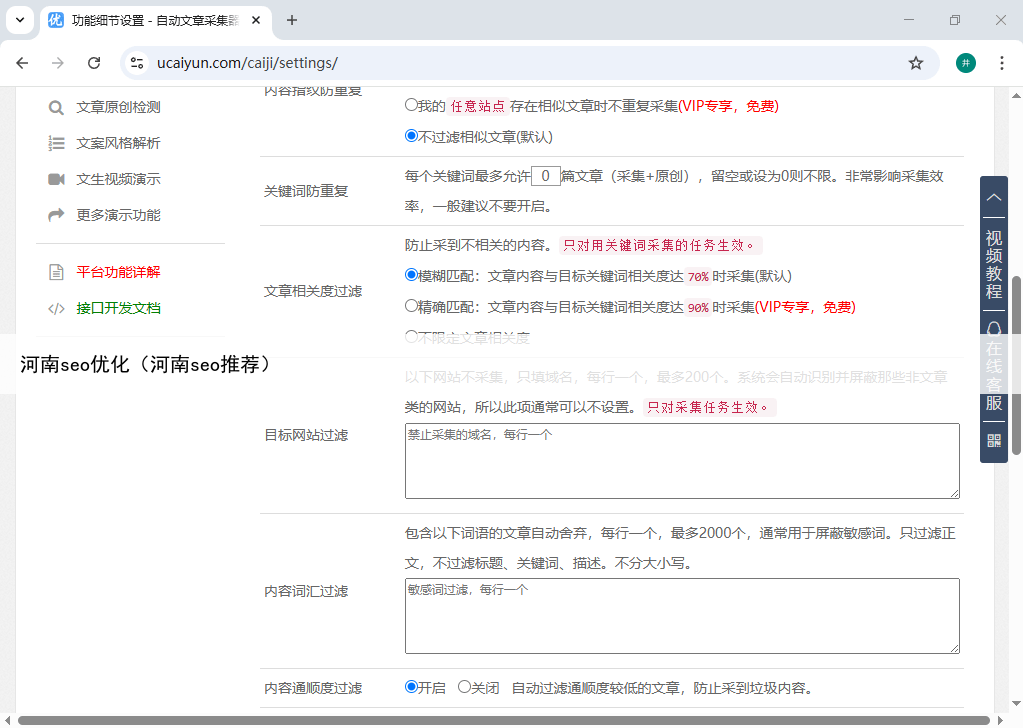
Task: Open the 视频教程 side button
Action: click(993, 265)
